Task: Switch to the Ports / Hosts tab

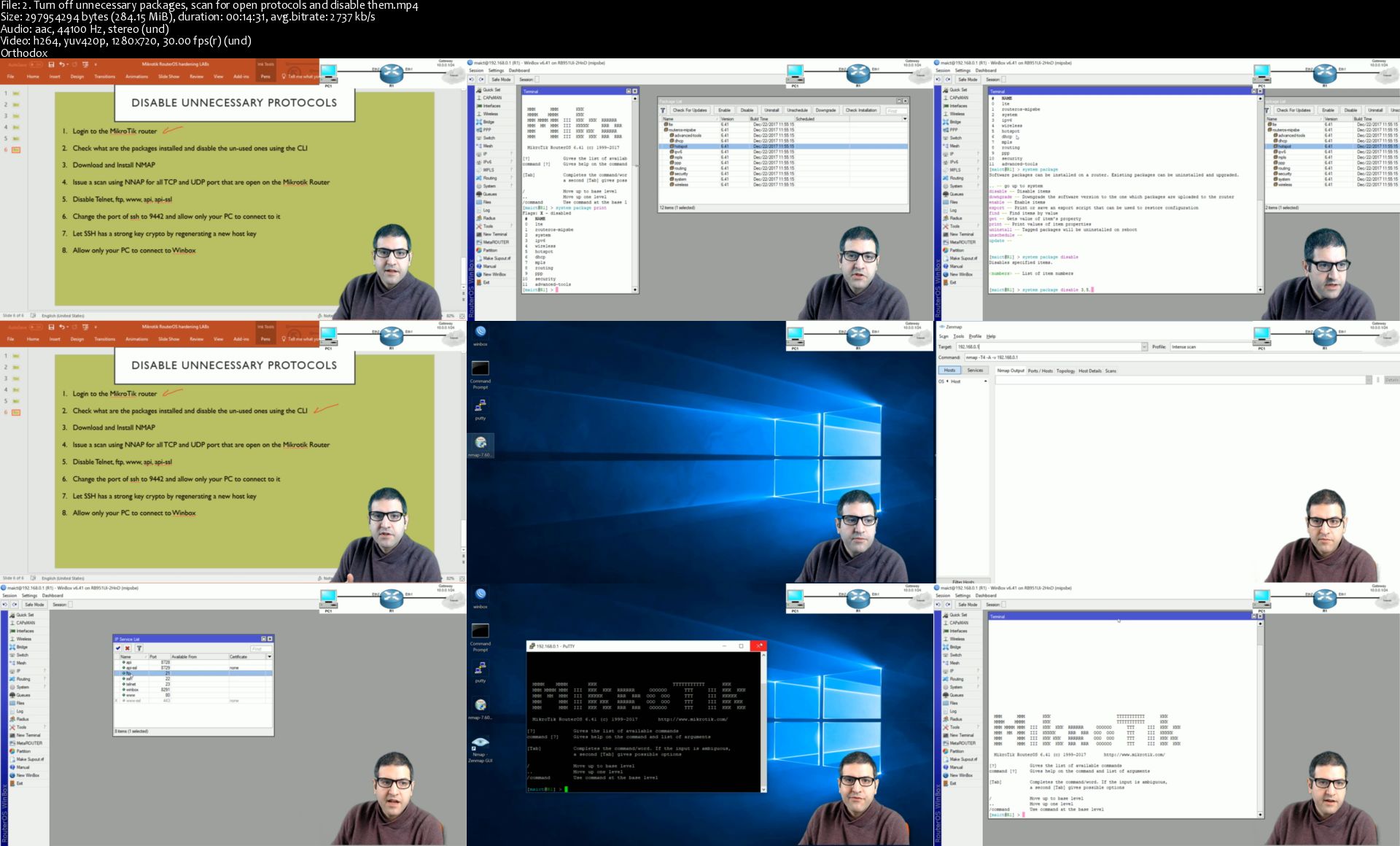Action: 1041,370
